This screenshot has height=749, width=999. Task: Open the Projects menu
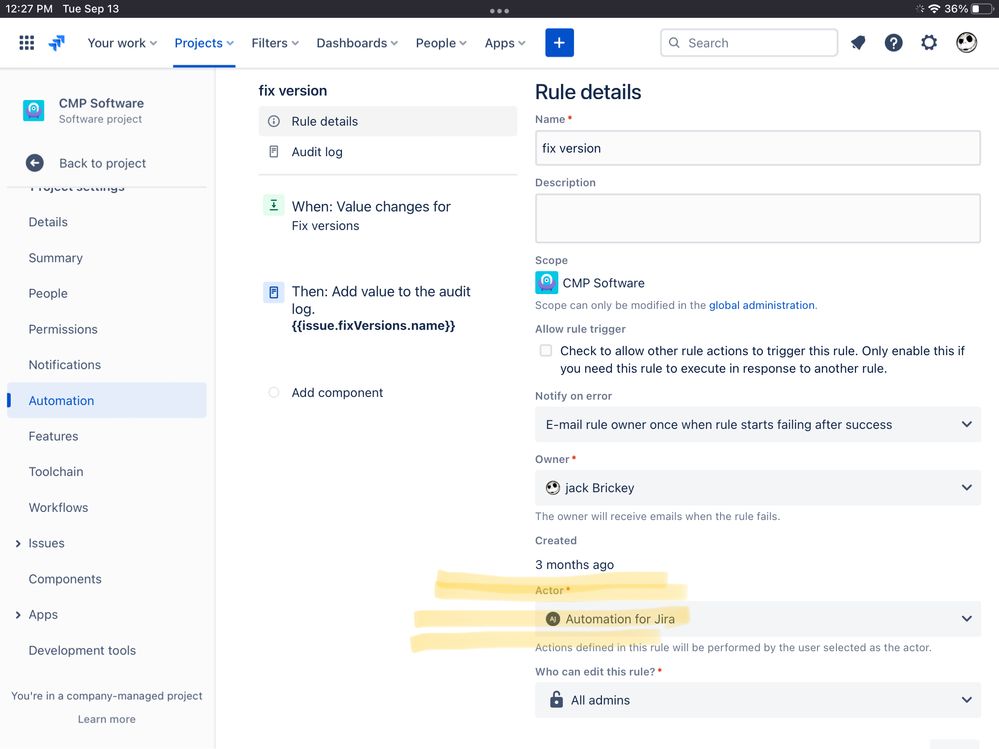pos(205,43)
